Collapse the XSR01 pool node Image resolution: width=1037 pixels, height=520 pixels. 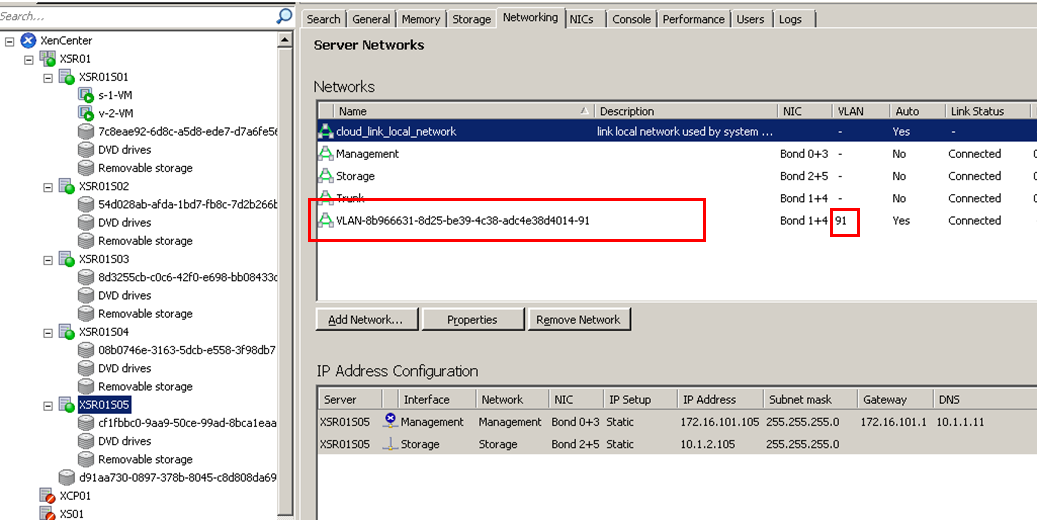click(29, 59)
